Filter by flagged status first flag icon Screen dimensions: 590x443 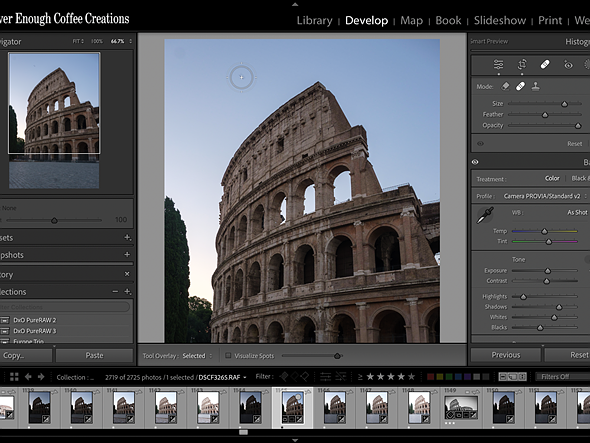(284, 376)
